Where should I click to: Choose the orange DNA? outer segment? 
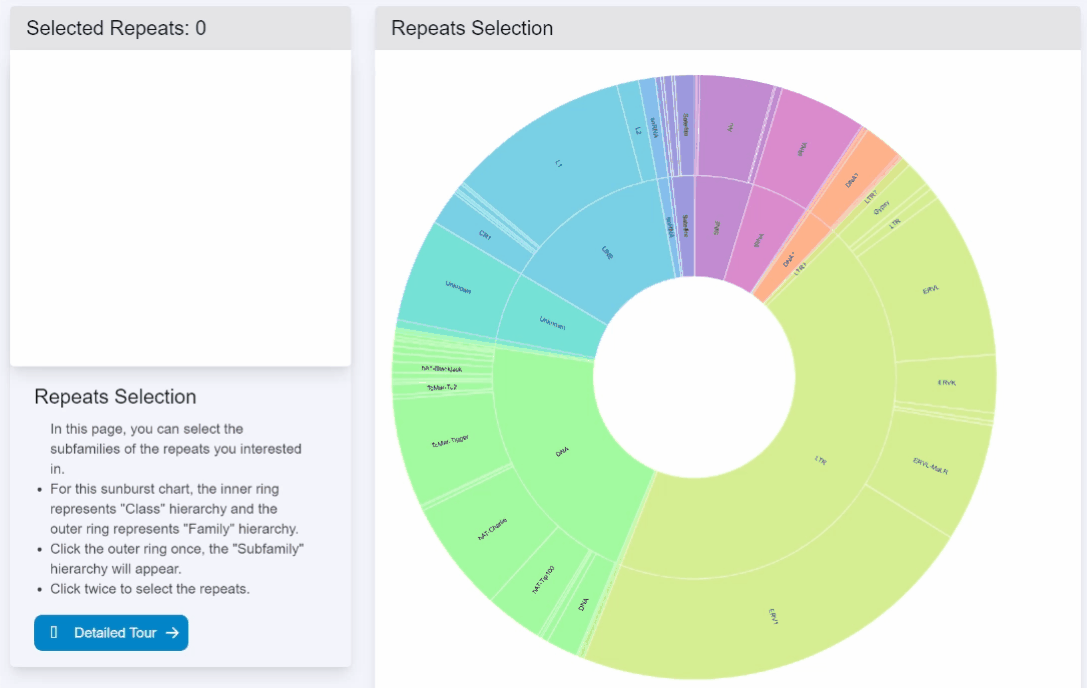pos(852,180)
